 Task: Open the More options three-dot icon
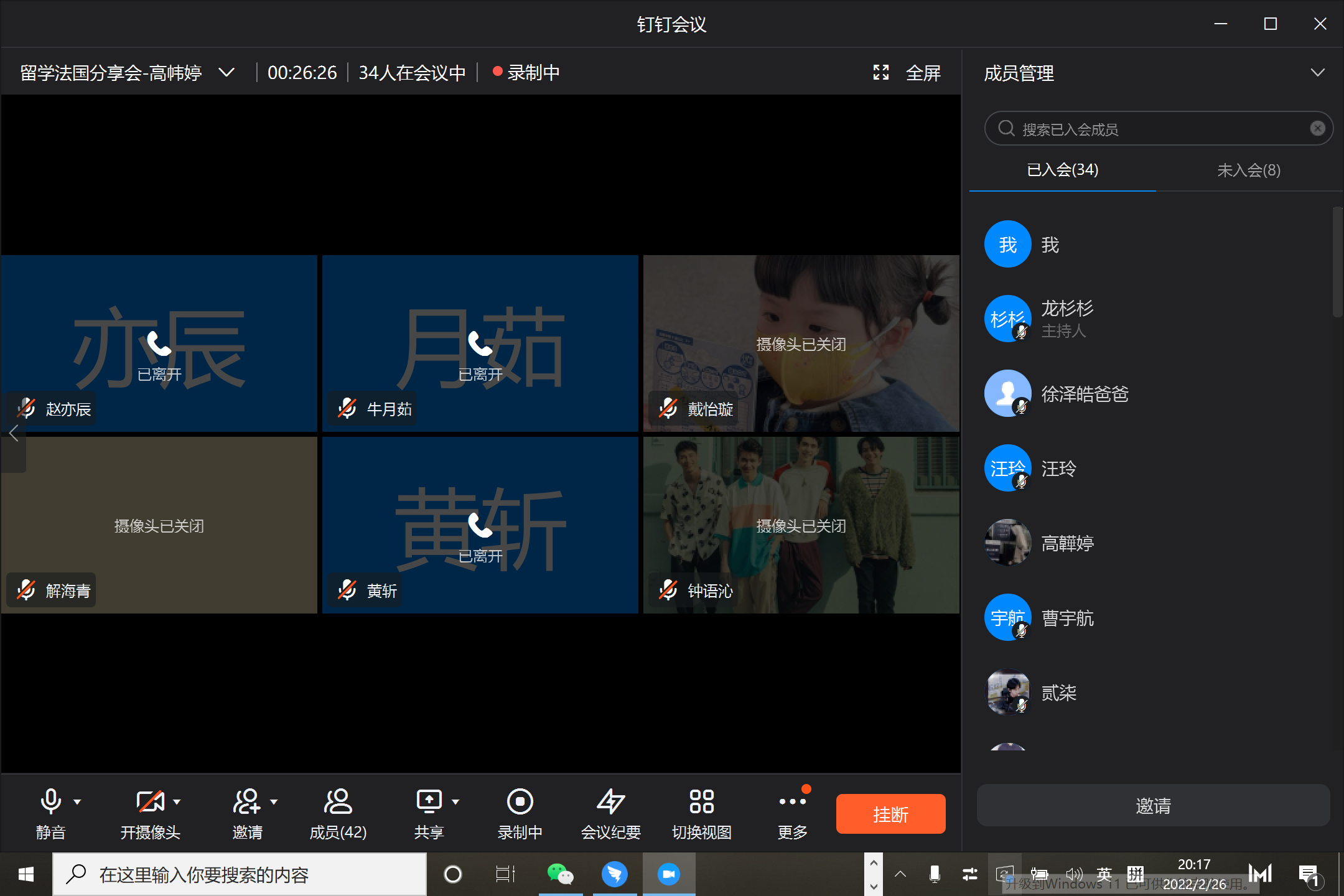pos(792,802)
